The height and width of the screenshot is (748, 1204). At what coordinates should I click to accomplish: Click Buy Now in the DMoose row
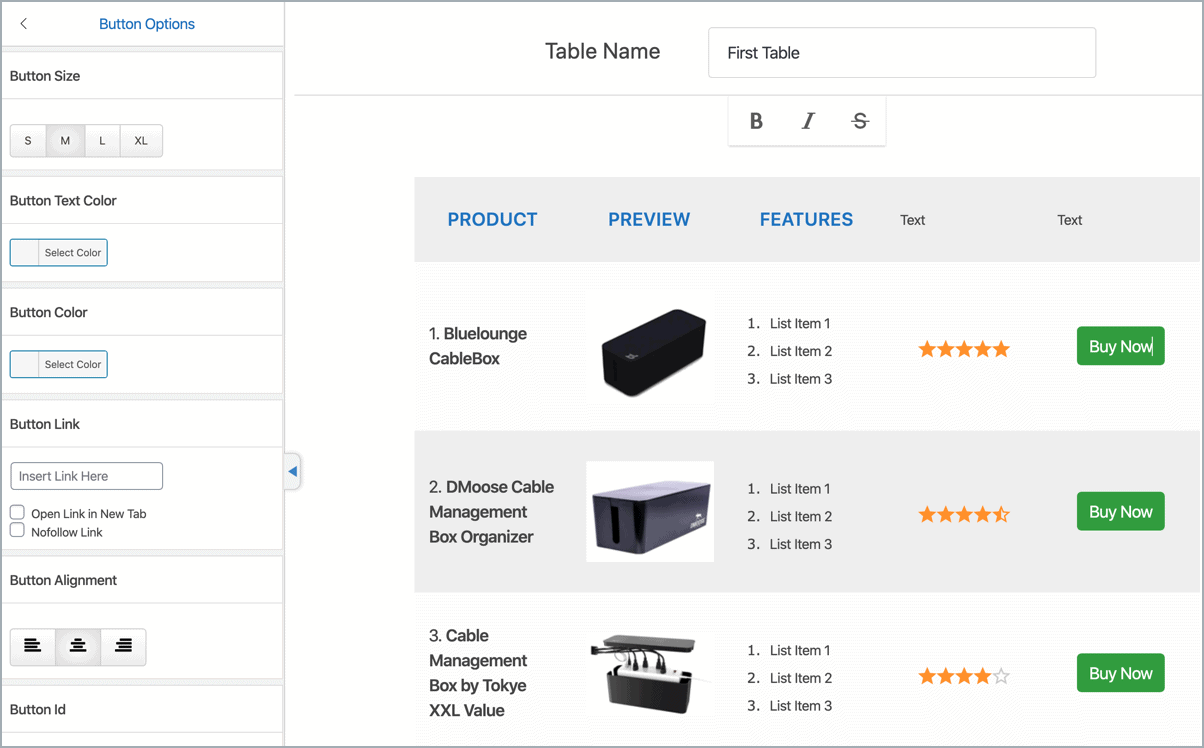tap(1120, 511)
